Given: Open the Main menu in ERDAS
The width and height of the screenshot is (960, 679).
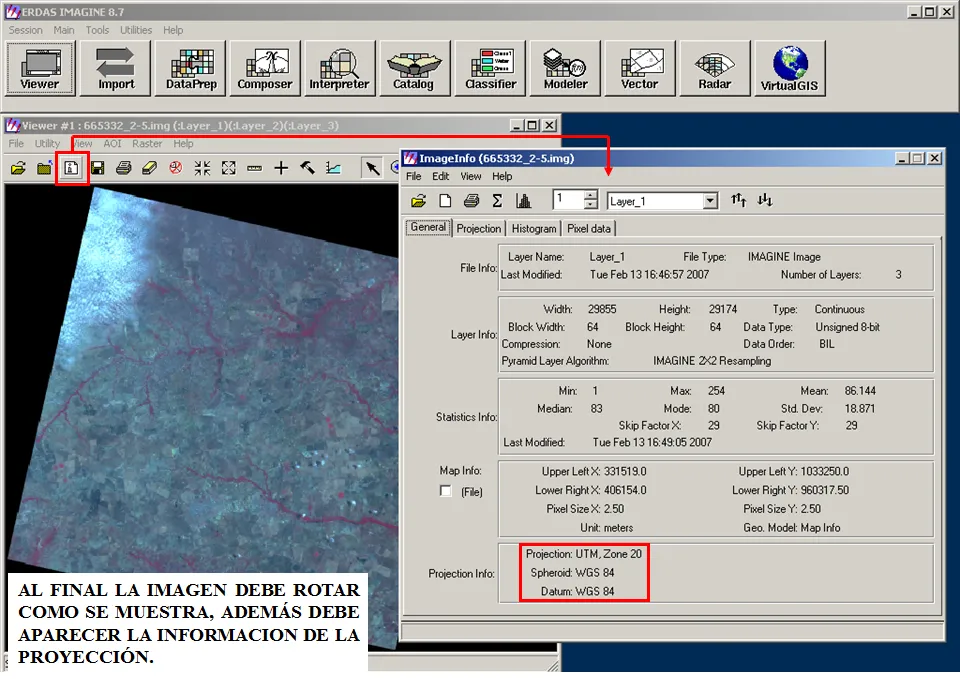Looking at the screenshot, I should [x=64, y=30].
